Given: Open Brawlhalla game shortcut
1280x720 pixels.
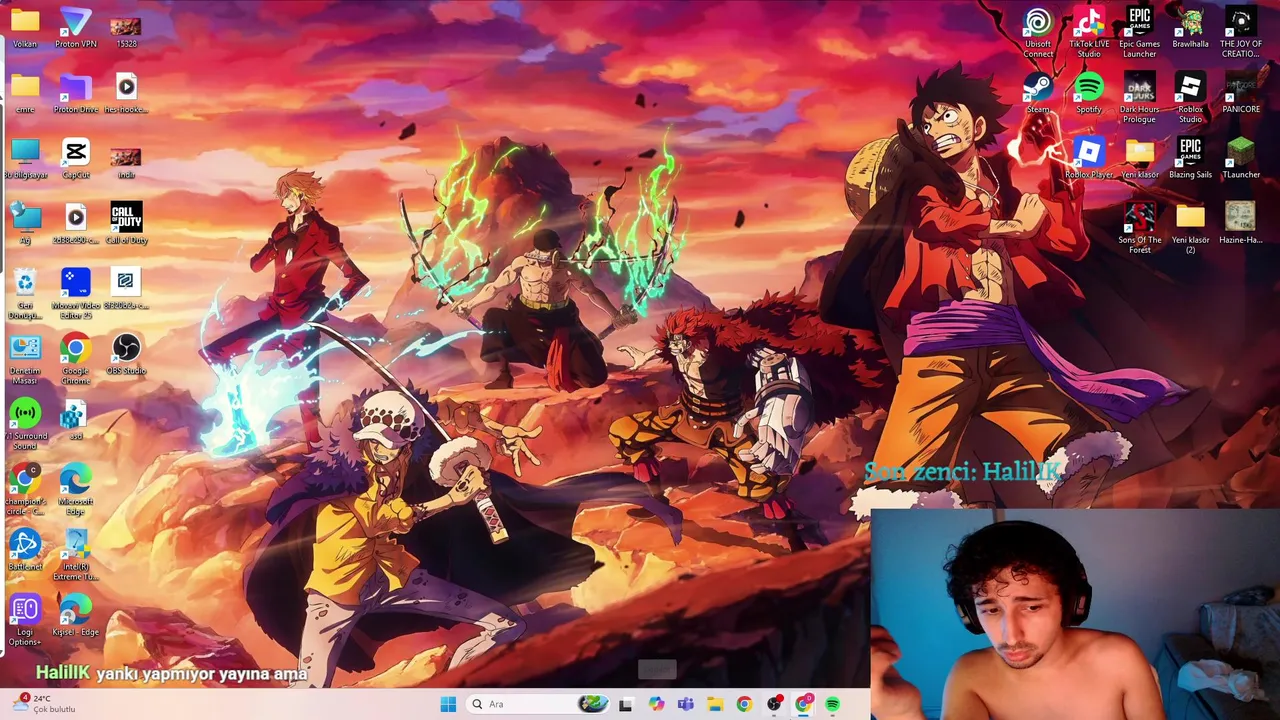Looking at the screenshot, I should (1190, 27).
